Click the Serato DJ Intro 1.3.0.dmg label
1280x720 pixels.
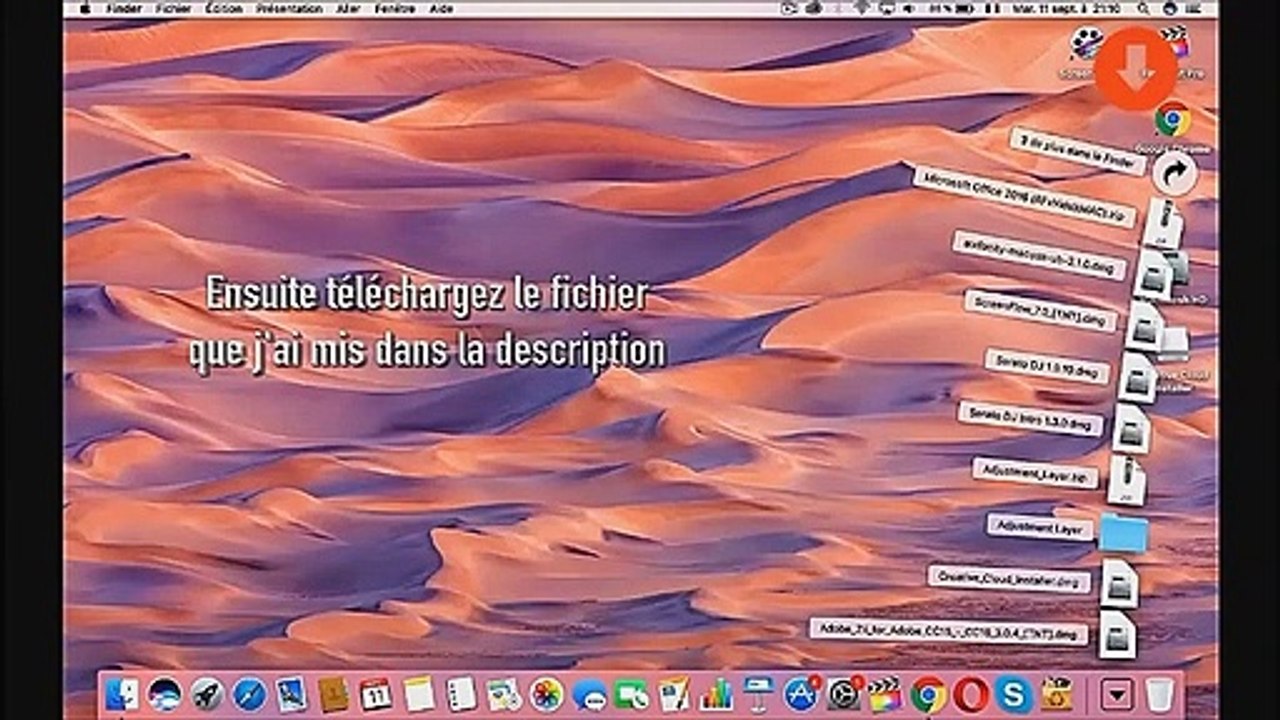point(1030,418)
